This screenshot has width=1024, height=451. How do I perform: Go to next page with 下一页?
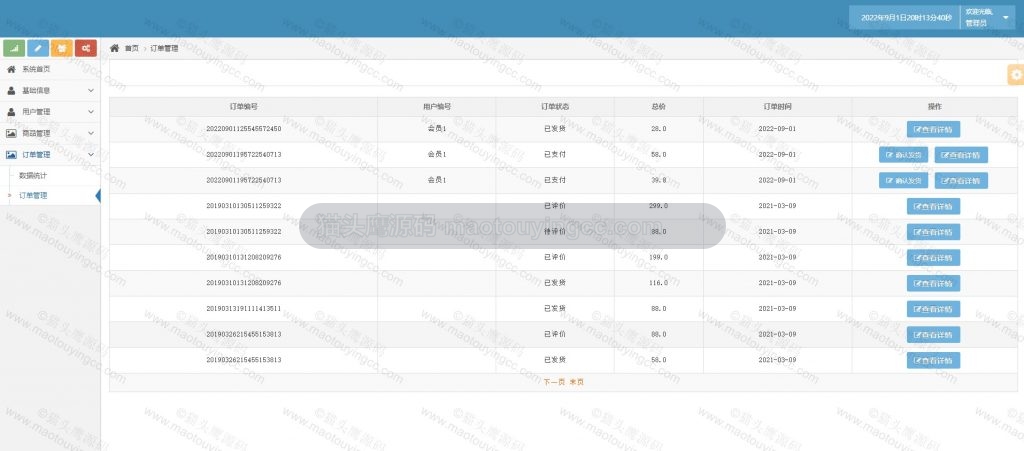coord(554,382)
